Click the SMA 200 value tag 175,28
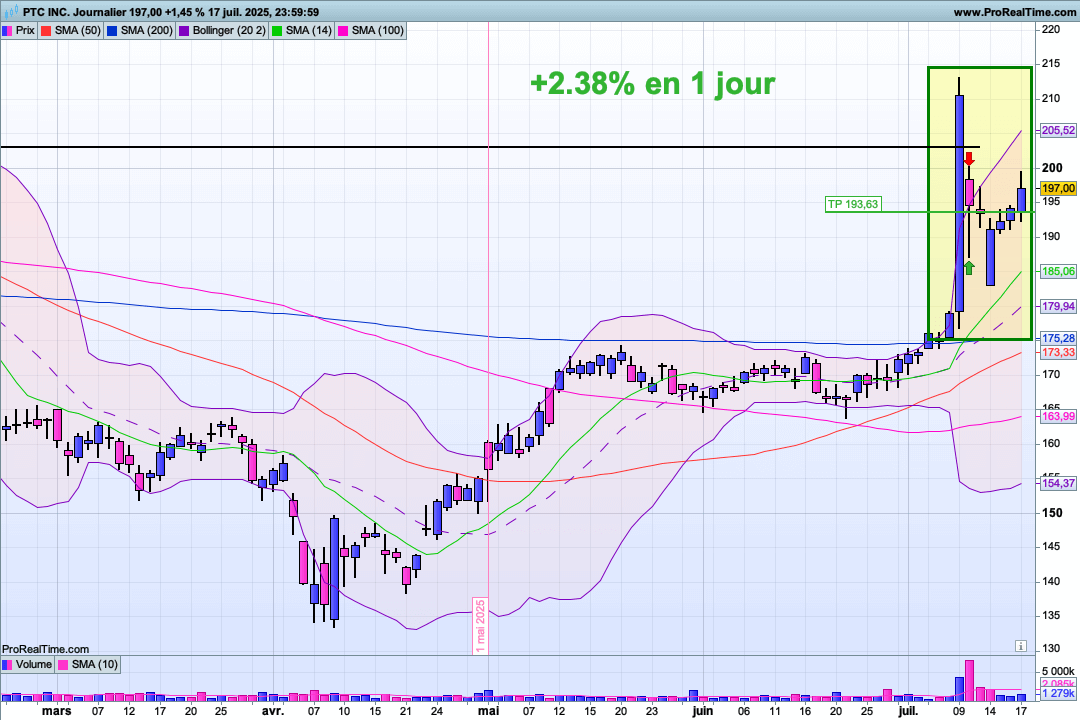Screen dimensions: 1080x720 click(1058, 338)
